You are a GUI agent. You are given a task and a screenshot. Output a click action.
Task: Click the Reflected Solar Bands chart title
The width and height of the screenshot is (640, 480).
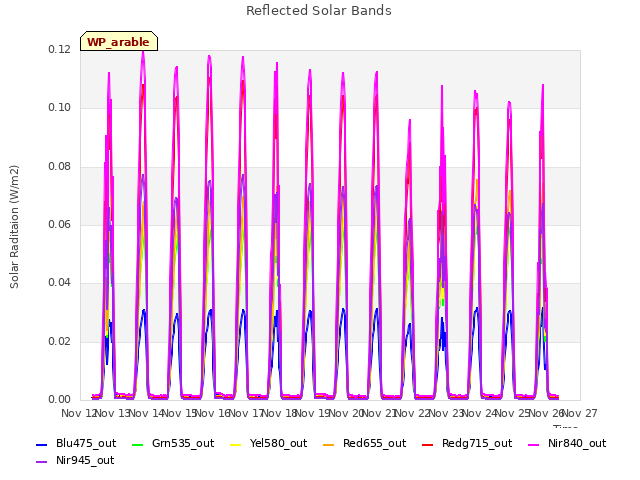point(319,11)
